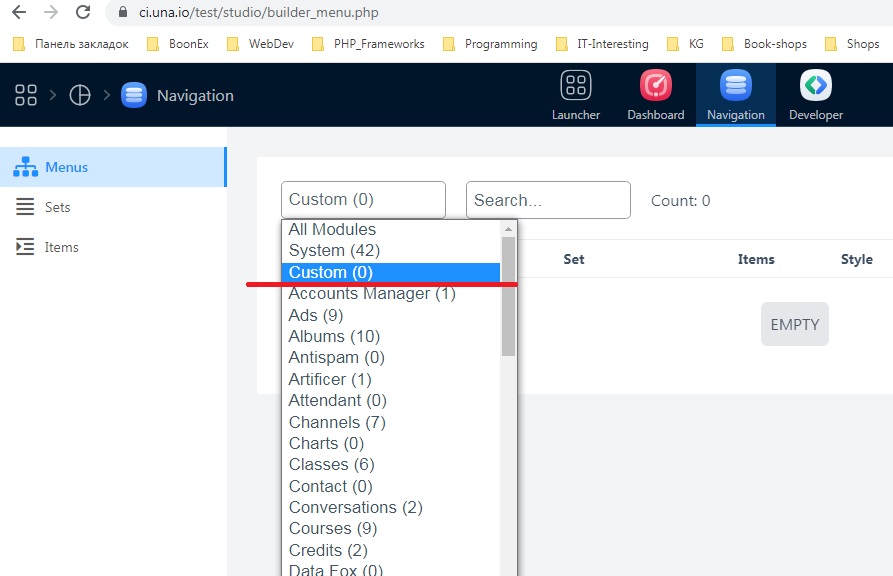The width and height of the screenshot is (893, 576).
Task: Open Items in the left sidebar
Action: (x=61, y=247)
